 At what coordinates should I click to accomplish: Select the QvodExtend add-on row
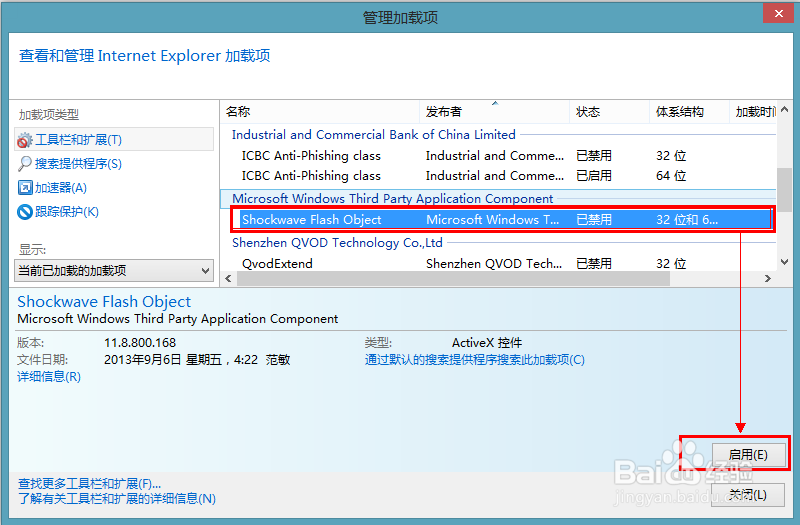click(499, 263)
